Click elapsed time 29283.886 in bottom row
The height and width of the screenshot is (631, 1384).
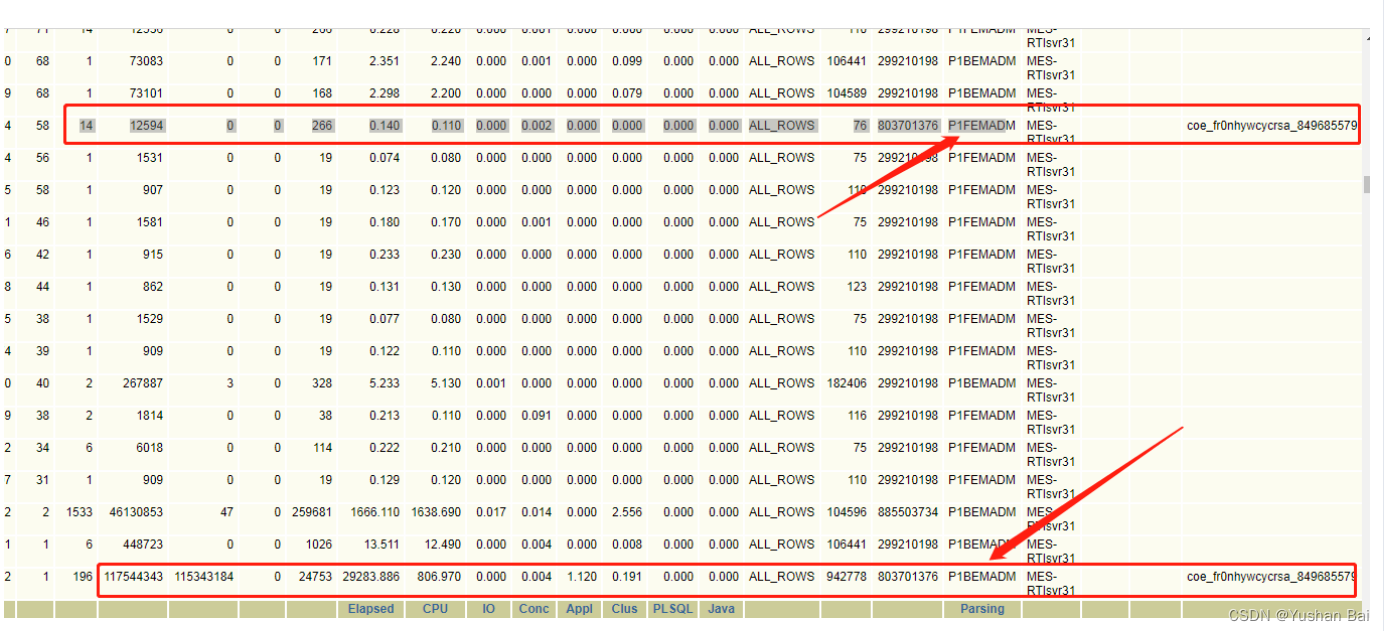tap(370, 577)
